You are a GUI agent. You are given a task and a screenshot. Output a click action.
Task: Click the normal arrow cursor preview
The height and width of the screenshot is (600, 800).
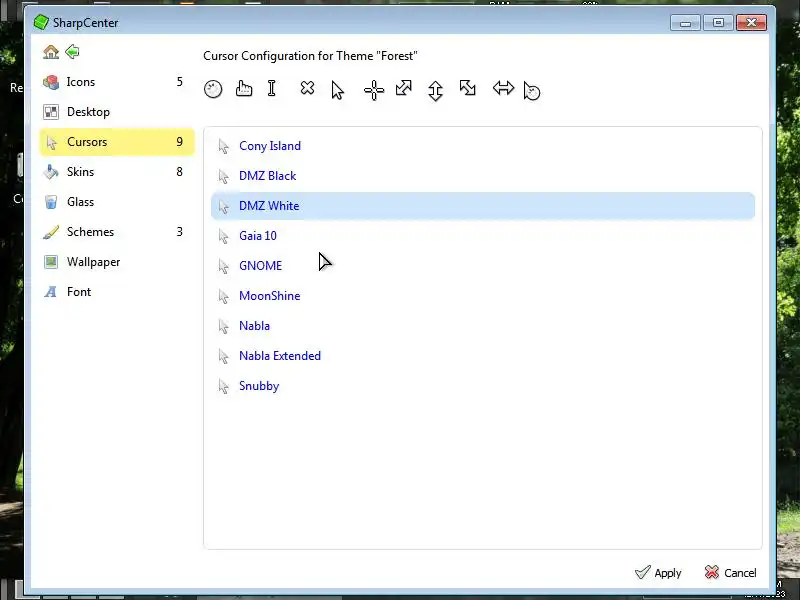click(x=337, y=90)
